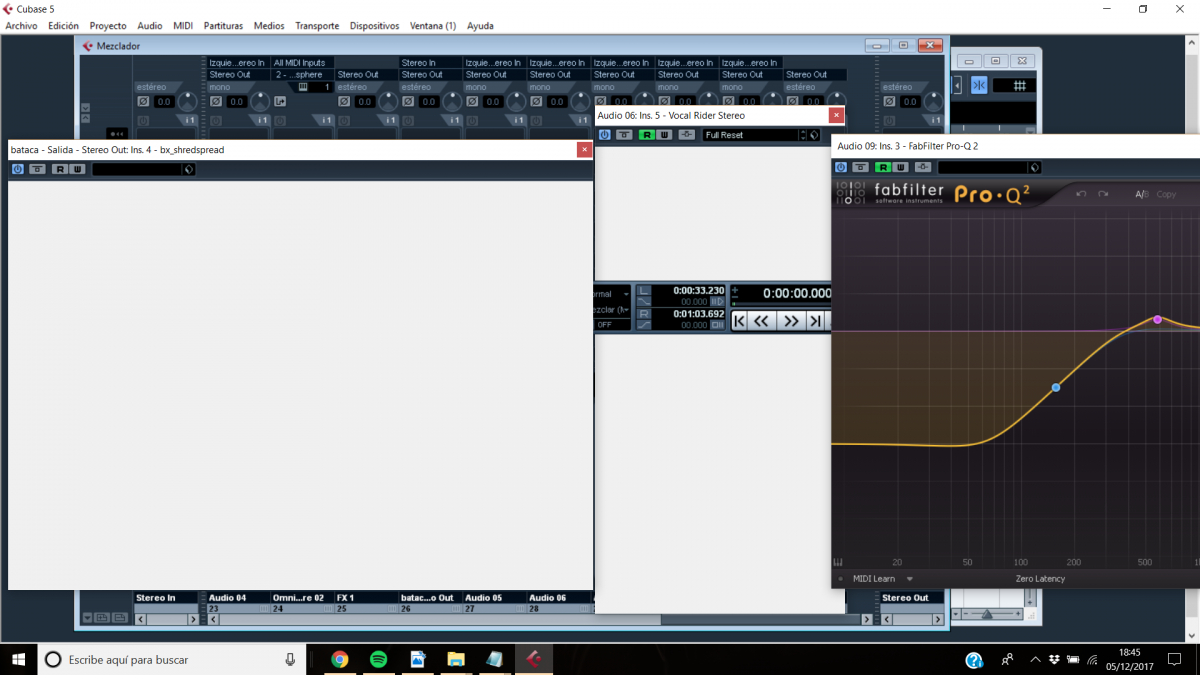This screenshot has height=675, width=1200.
Task: Click grid icon in background window toolbar
Action: 1019,86
